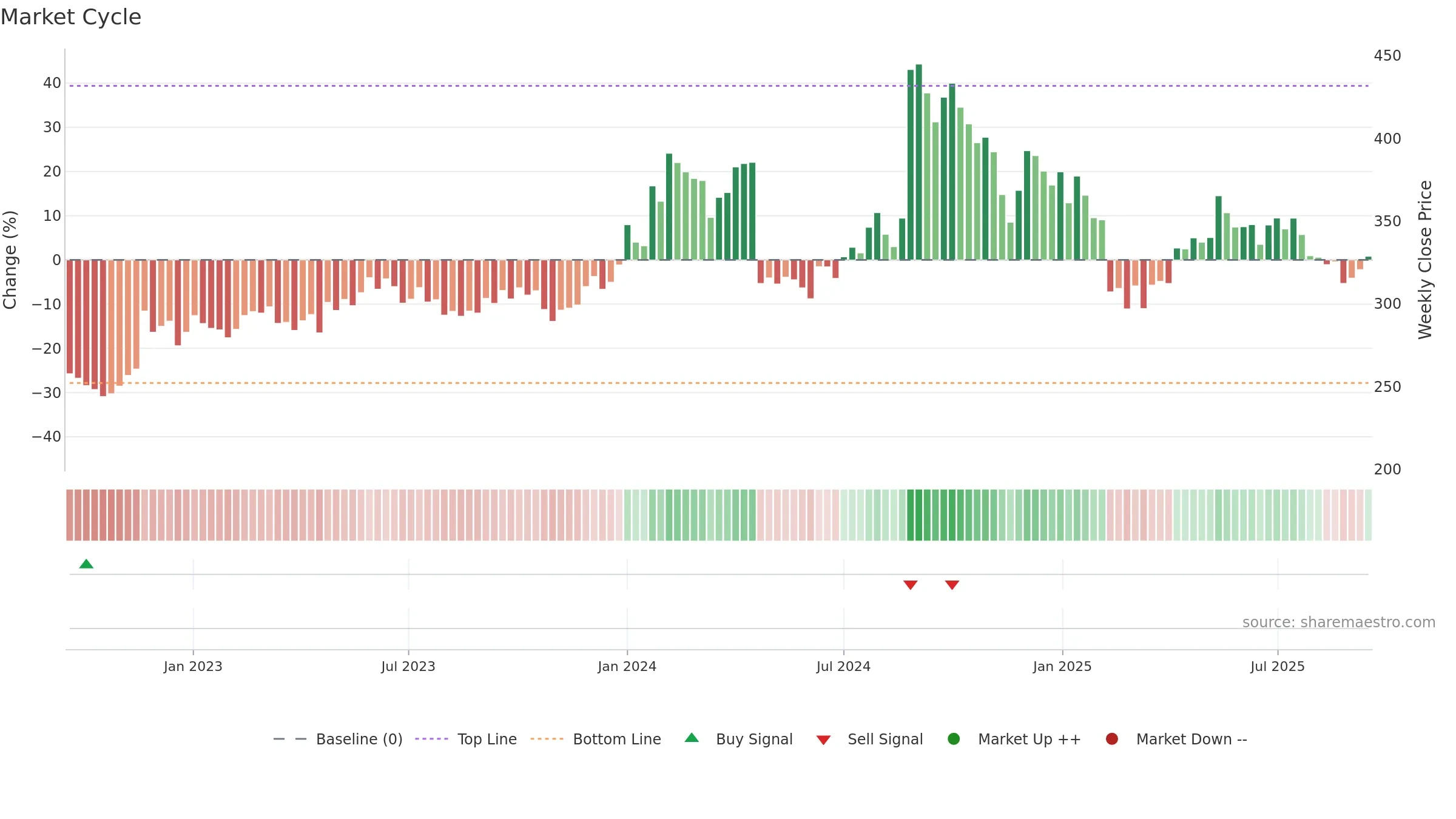
Task: Click the Change (%) y-axis title
Action: tap(10, 260)
